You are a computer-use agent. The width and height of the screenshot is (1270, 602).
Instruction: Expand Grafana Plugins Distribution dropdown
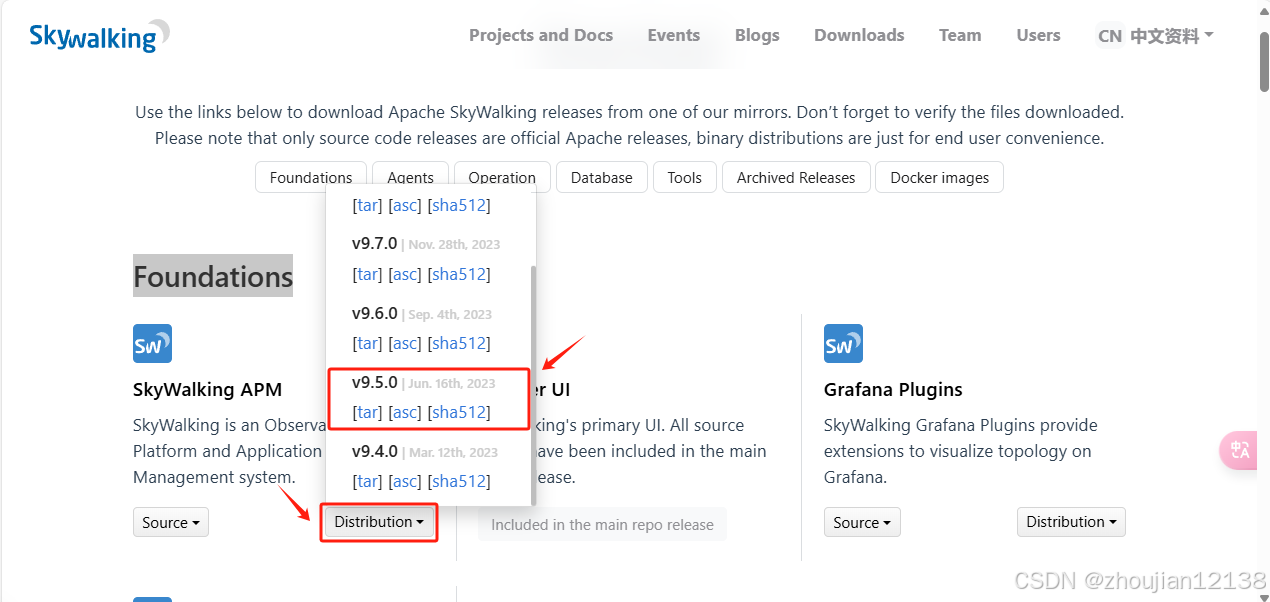point(1071,522)
